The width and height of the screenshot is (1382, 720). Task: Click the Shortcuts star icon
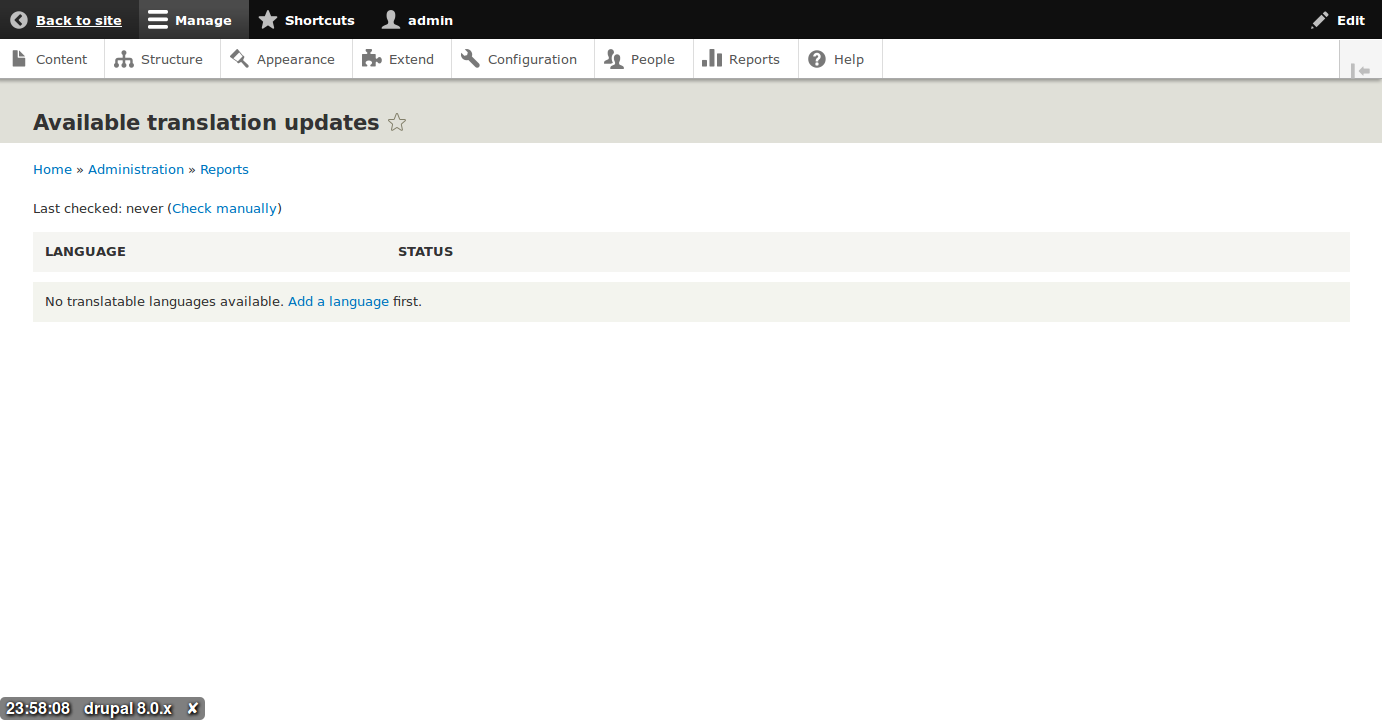click(x=268, y=20)
